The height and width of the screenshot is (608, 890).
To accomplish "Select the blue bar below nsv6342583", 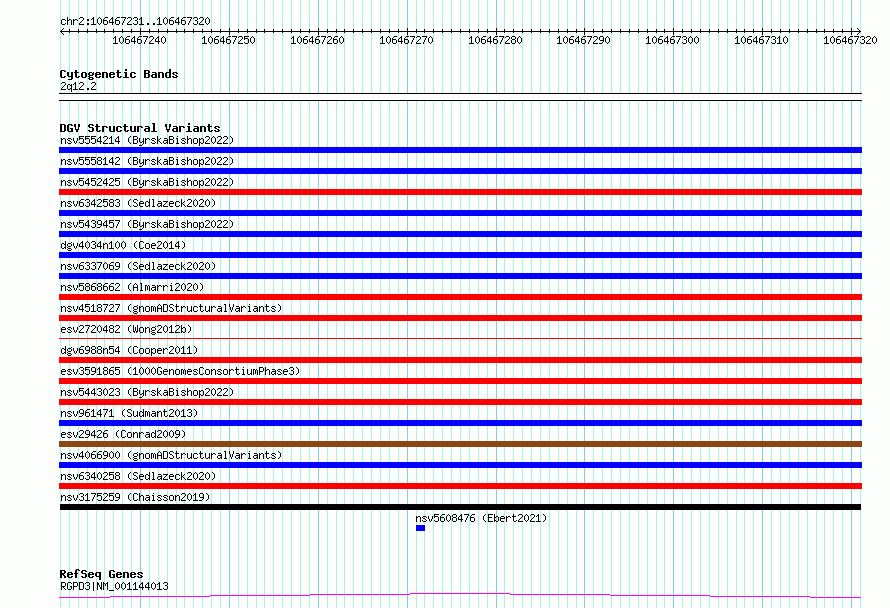I will click(460, 213).
